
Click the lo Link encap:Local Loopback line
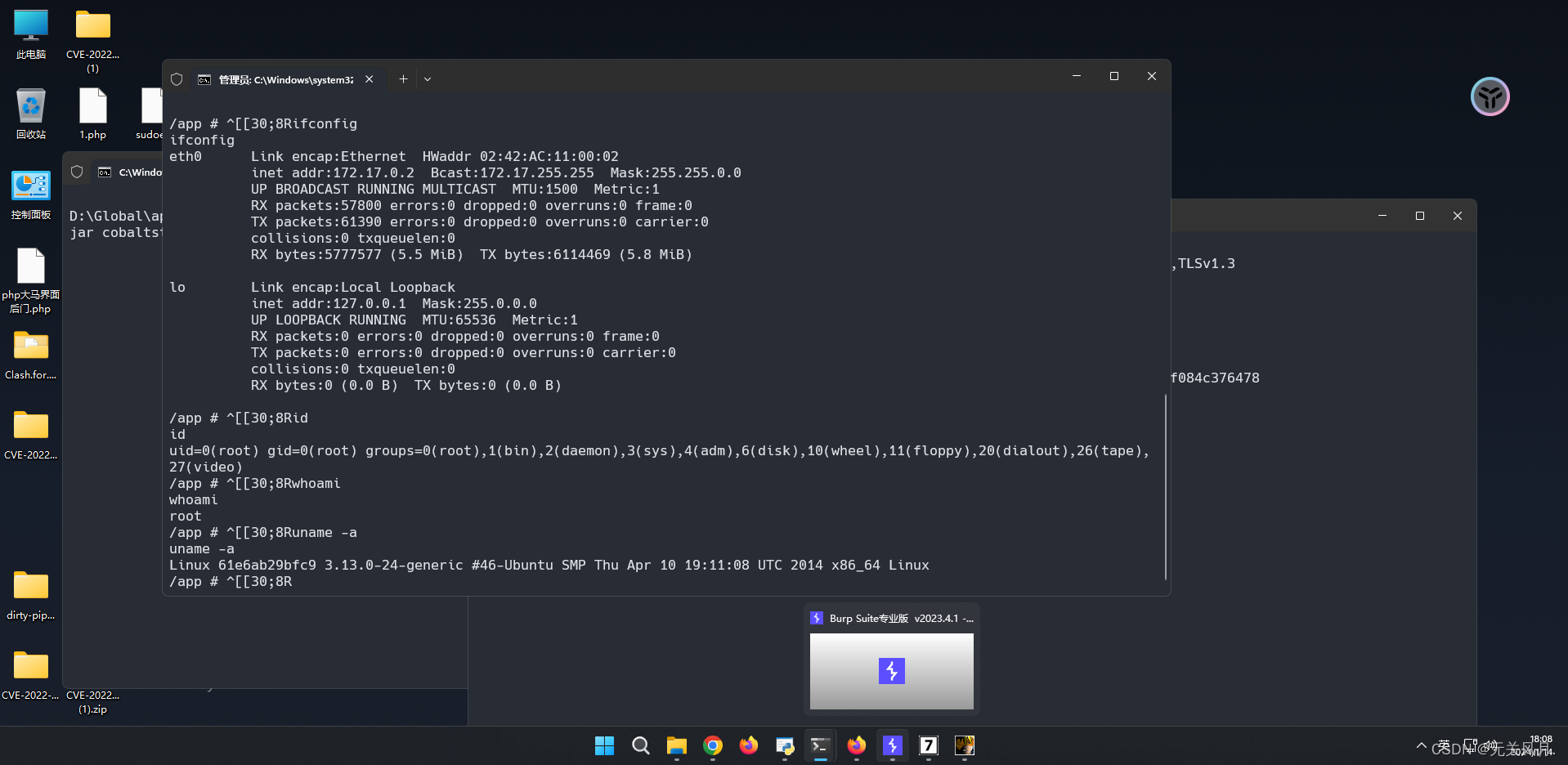click(x=312, y=287)
